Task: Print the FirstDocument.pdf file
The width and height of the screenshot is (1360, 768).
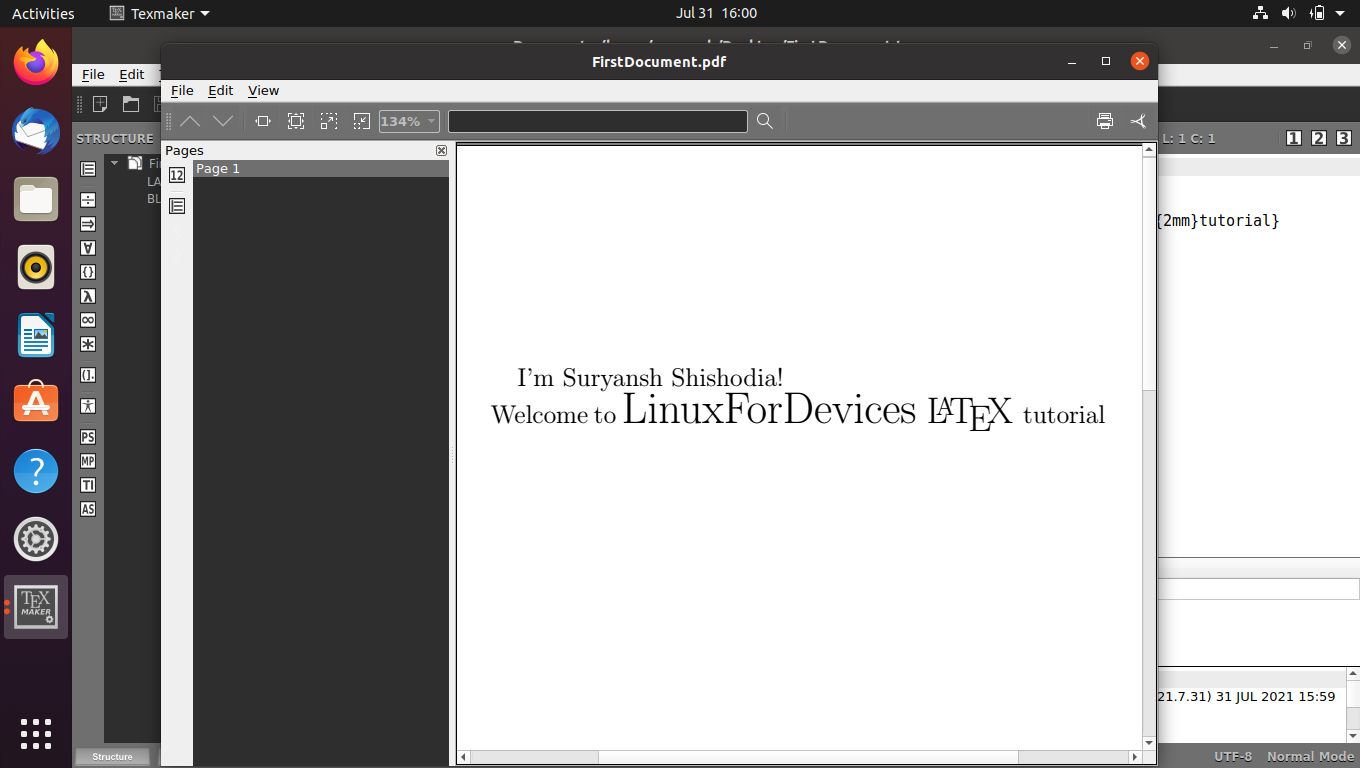Action: coord(1105,120)
